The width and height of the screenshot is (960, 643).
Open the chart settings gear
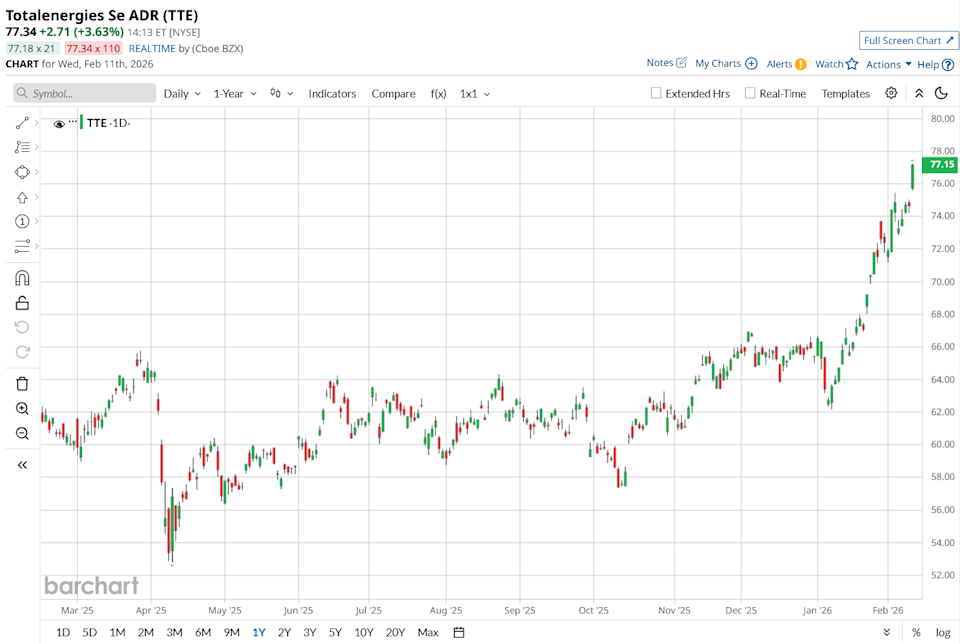click(x=893, y=93)
